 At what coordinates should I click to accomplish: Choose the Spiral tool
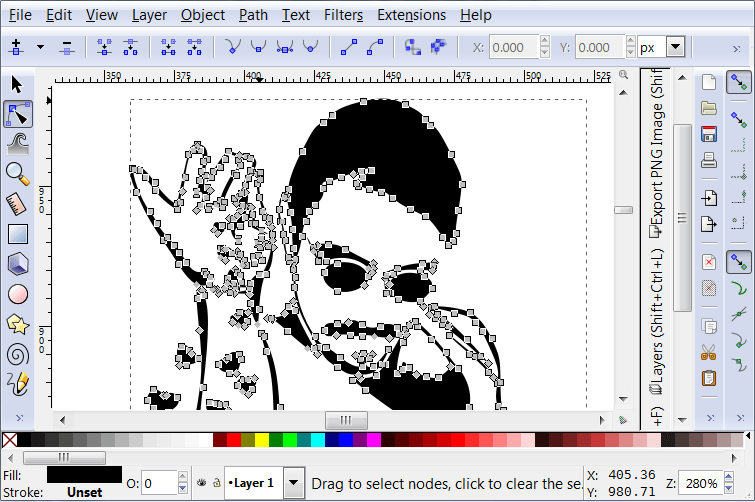point(17,353)
